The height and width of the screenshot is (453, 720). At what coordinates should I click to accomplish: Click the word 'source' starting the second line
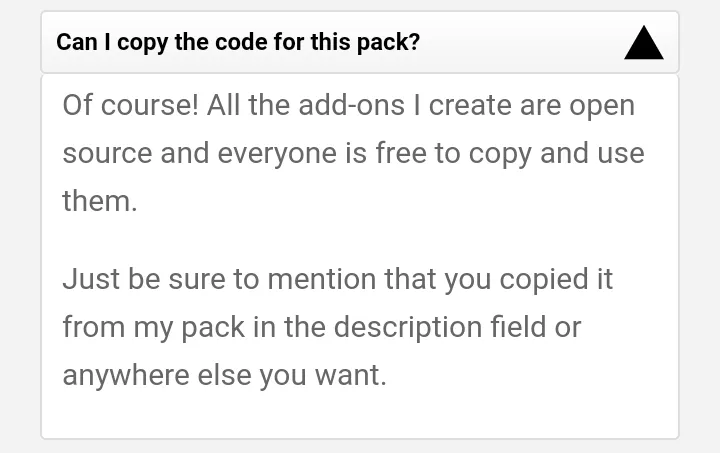pyautogui.click(x=107, y=154)
